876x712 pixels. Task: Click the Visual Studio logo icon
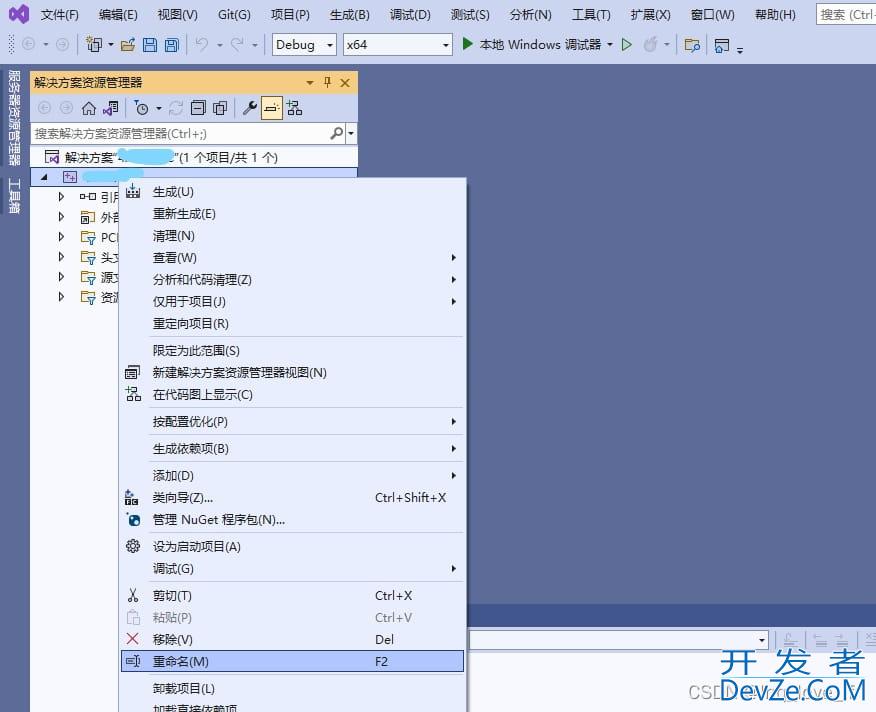tap(19, 14)
